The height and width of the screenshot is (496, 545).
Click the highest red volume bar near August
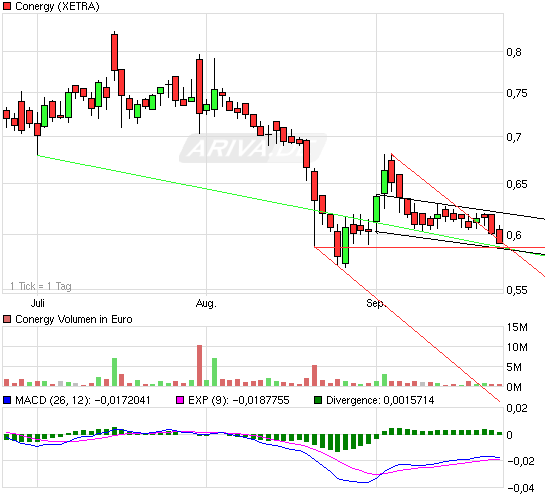[199, 366]
